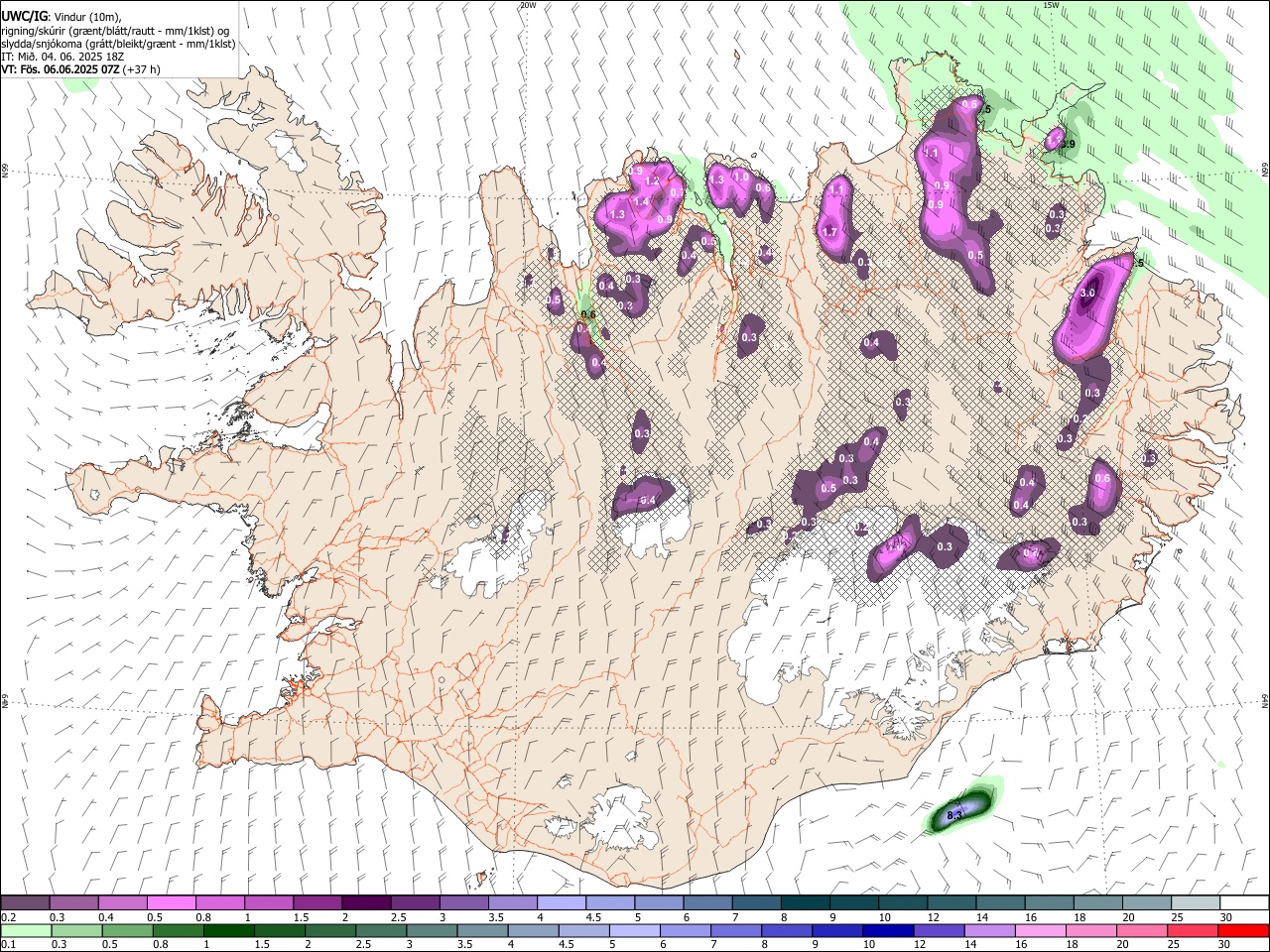Click the 'slydda/snjókoma' legend description line

point(118,44)
